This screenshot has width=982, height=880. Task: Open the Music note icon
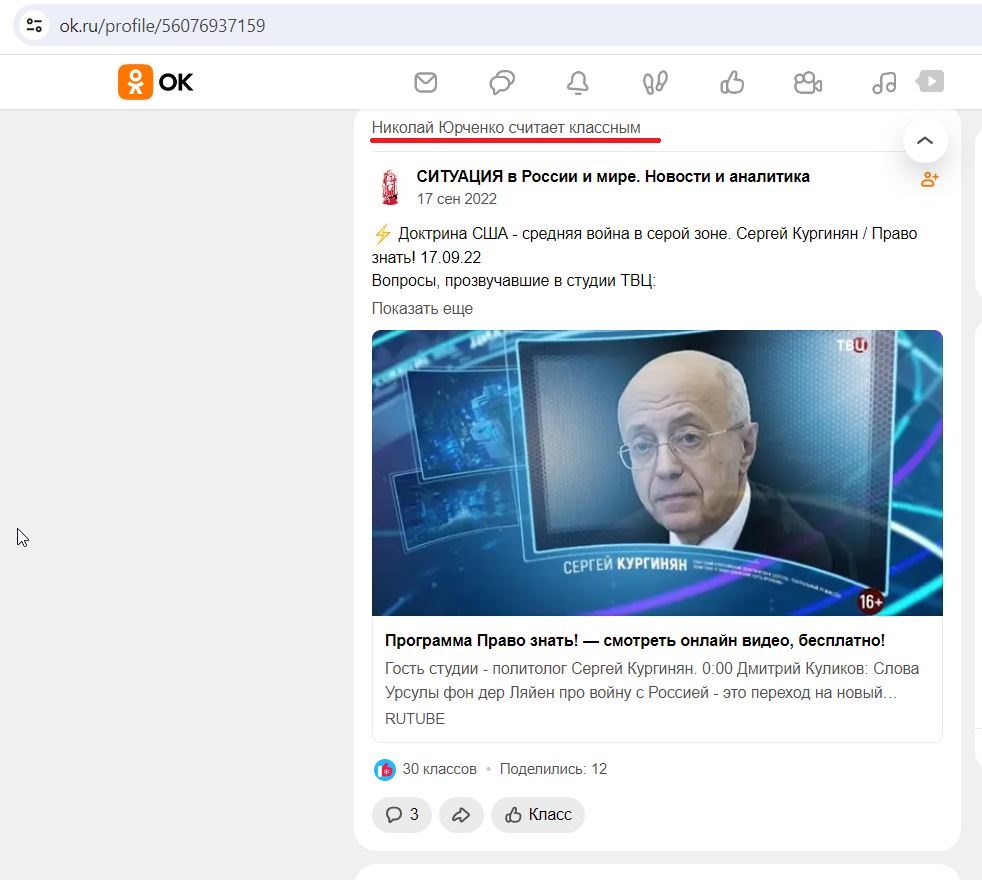[884, 82]
